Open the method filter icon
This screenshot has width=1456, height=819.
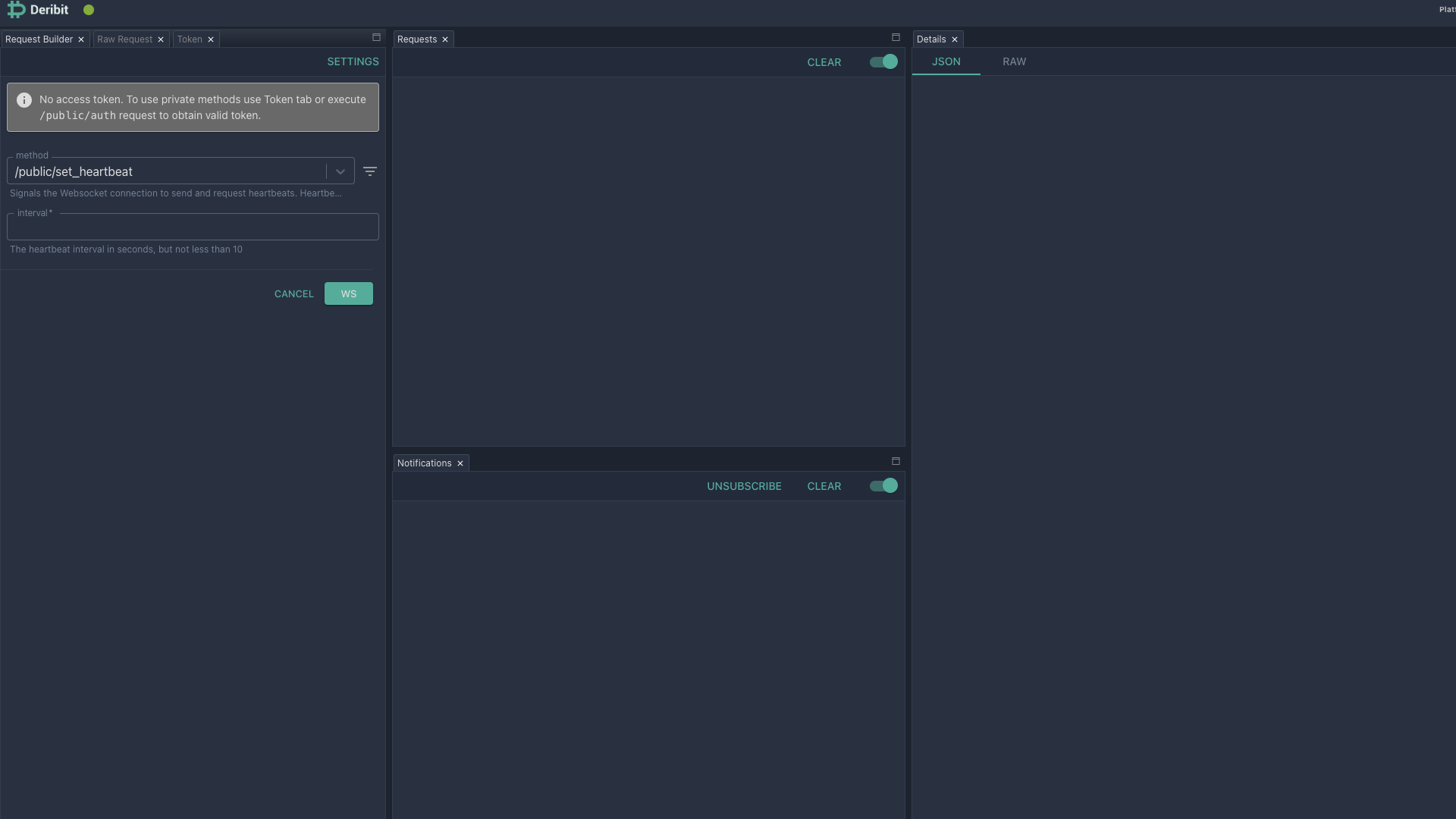(370, 171)
